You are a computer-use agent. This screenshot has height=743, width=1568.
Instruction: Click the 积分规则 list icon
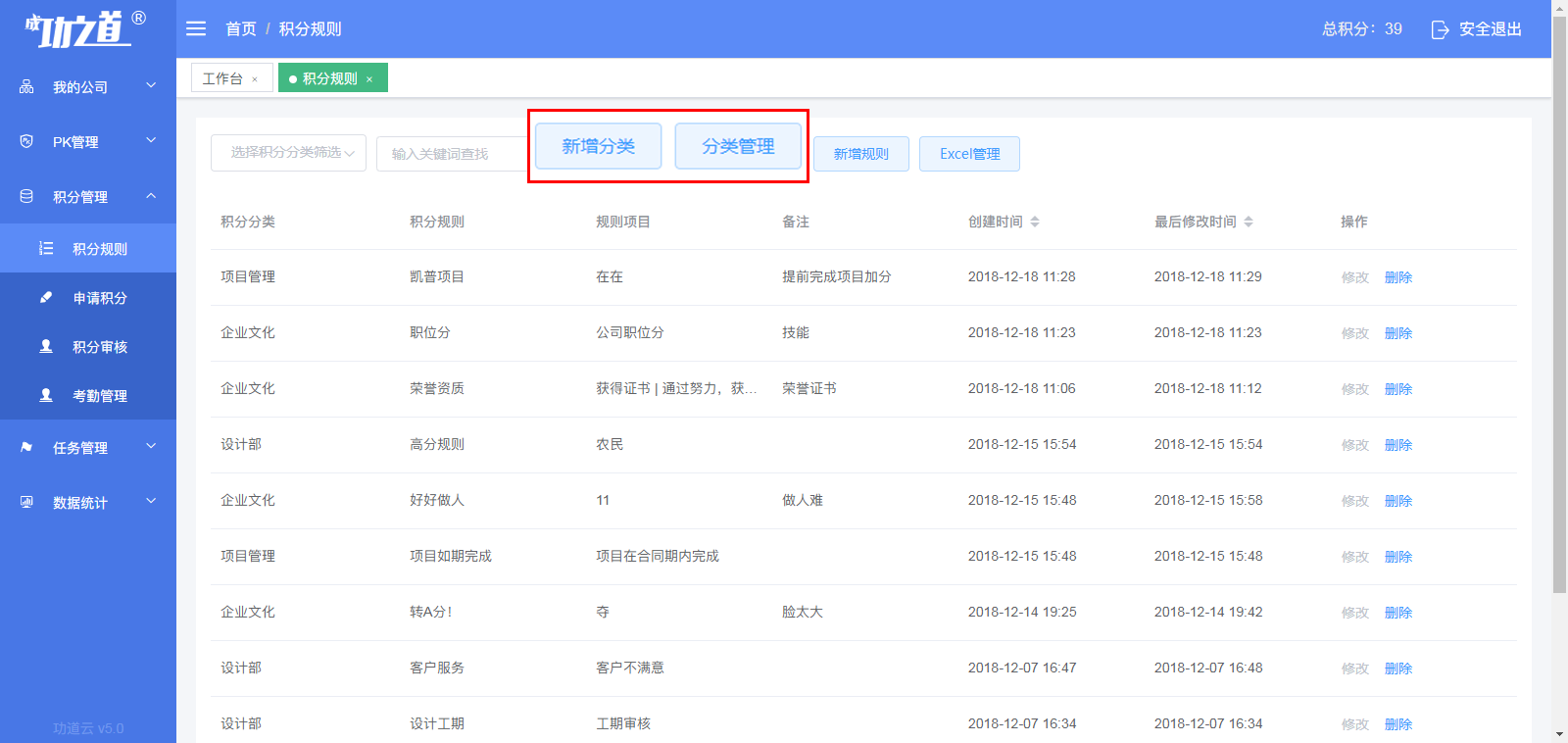tap(45, 248)
